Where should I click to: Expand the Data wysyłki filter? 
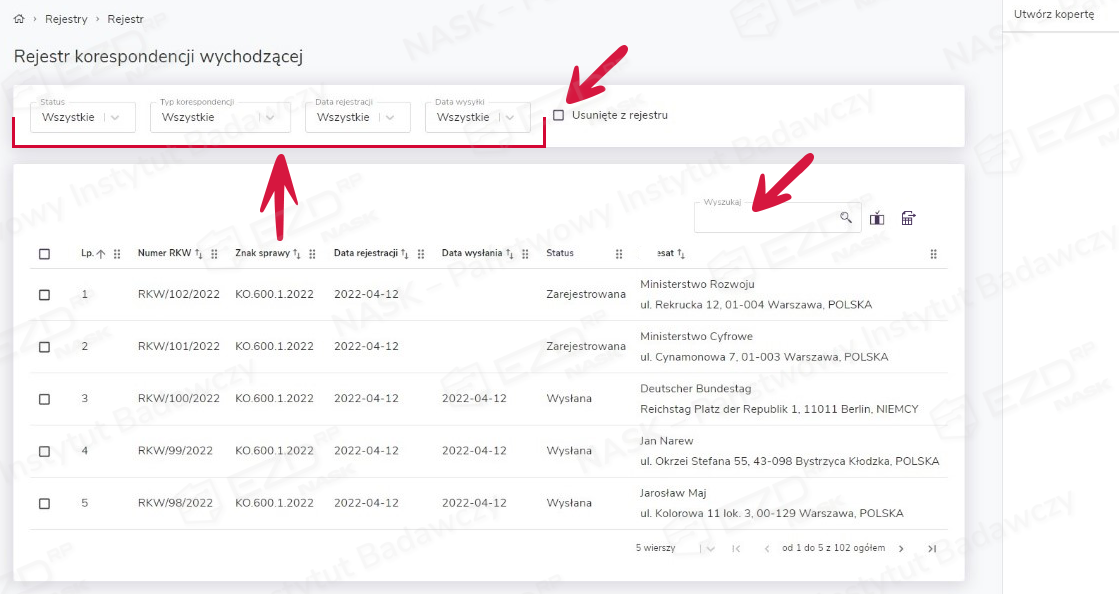click(510, 118)
